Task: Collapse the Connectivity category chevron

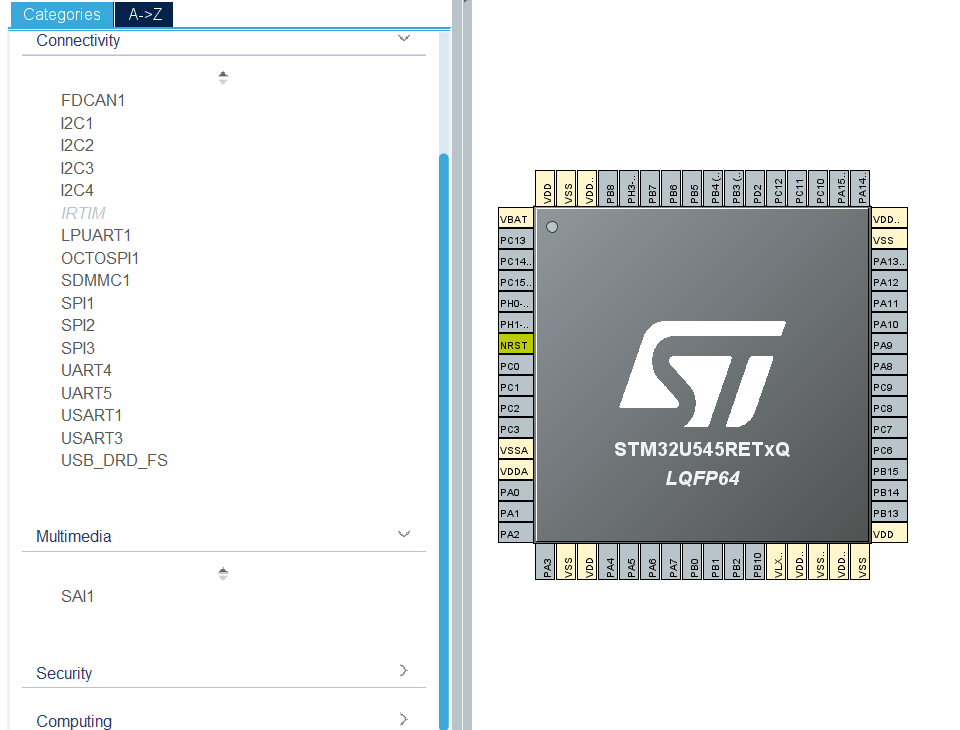Action: pos(403,39)
